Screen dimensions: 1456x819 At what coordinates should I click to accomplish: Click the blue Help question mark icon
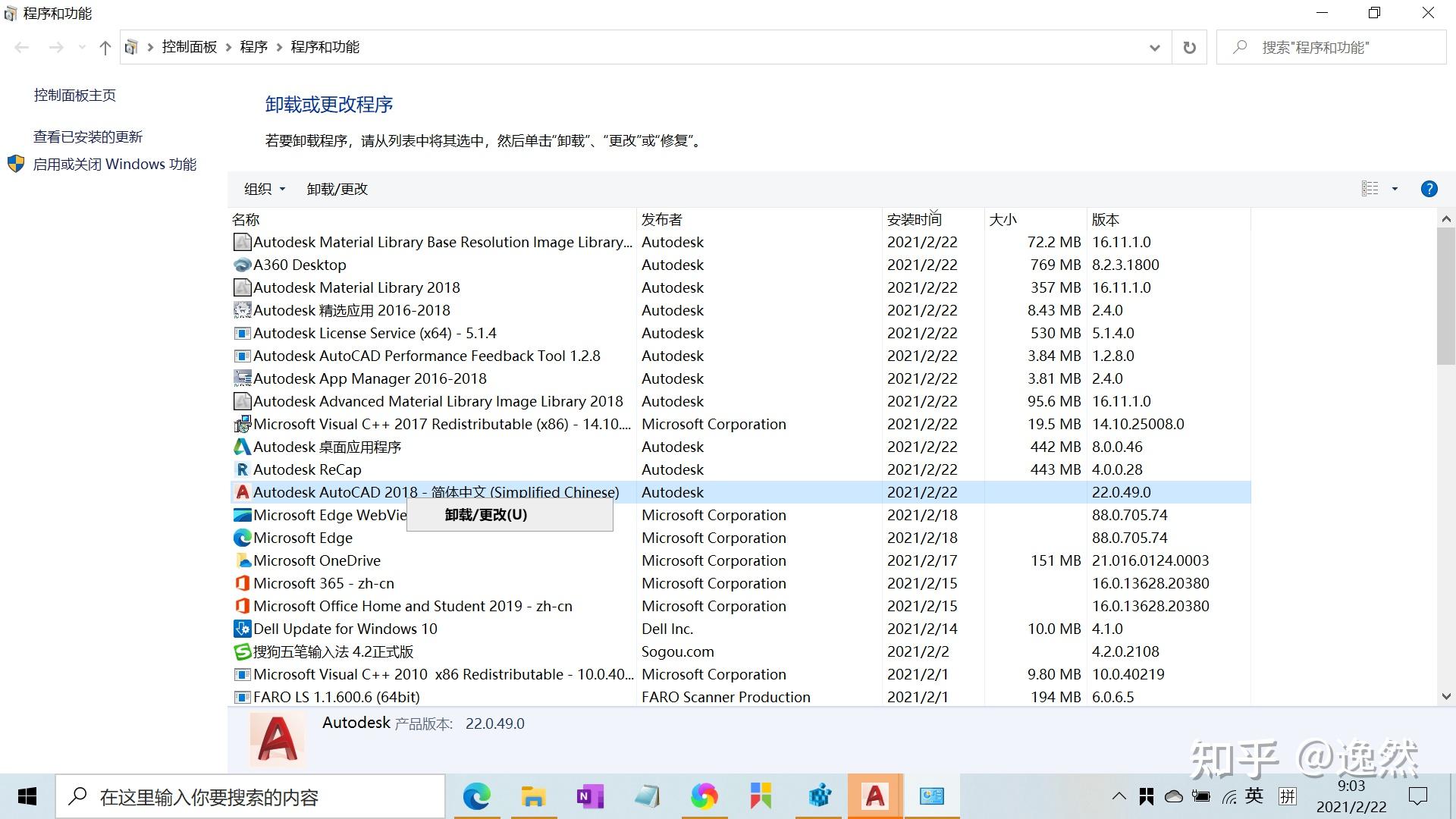1429,188
